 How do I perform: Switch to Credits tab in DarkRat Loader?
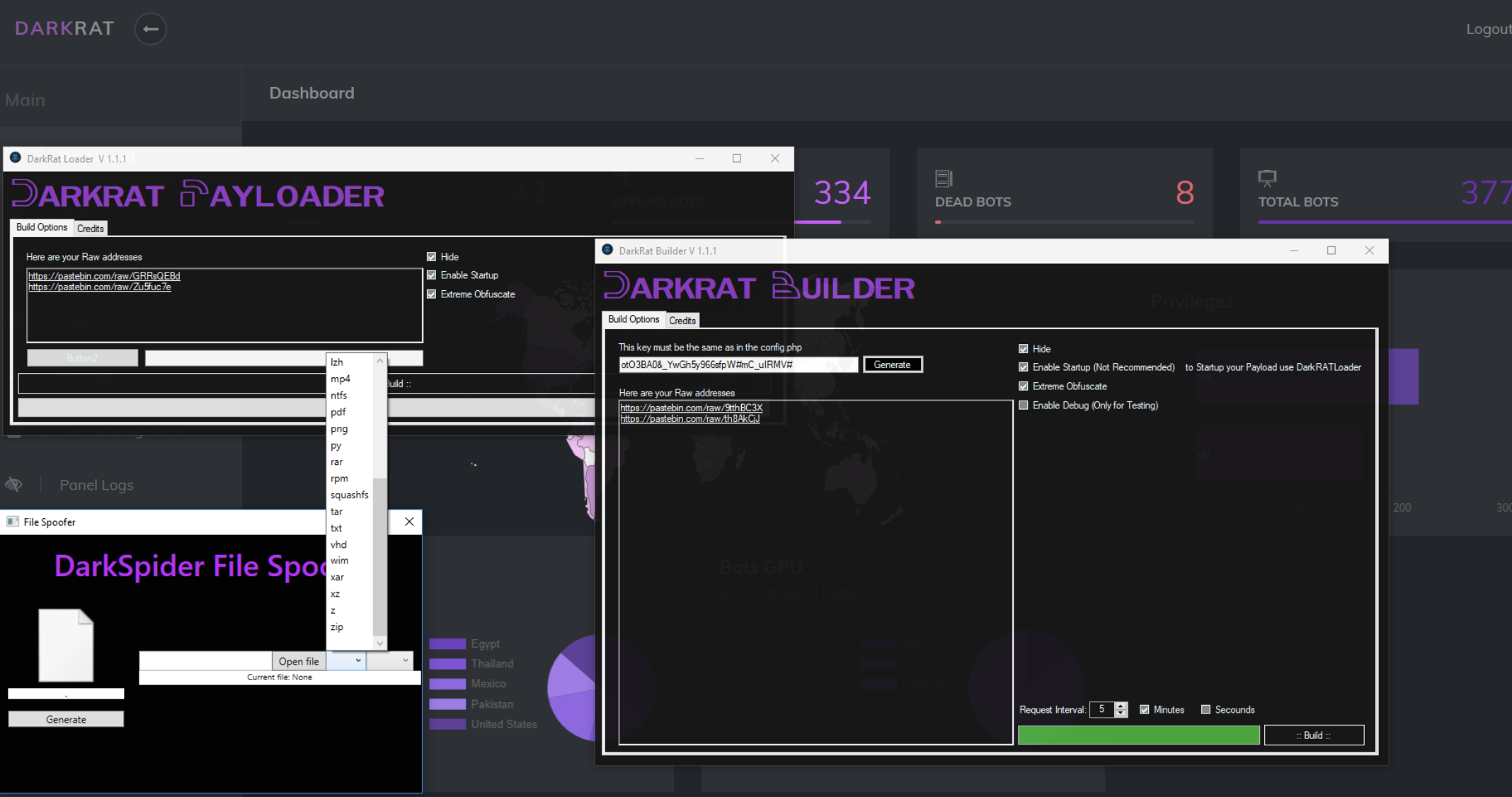pos(90,229)
